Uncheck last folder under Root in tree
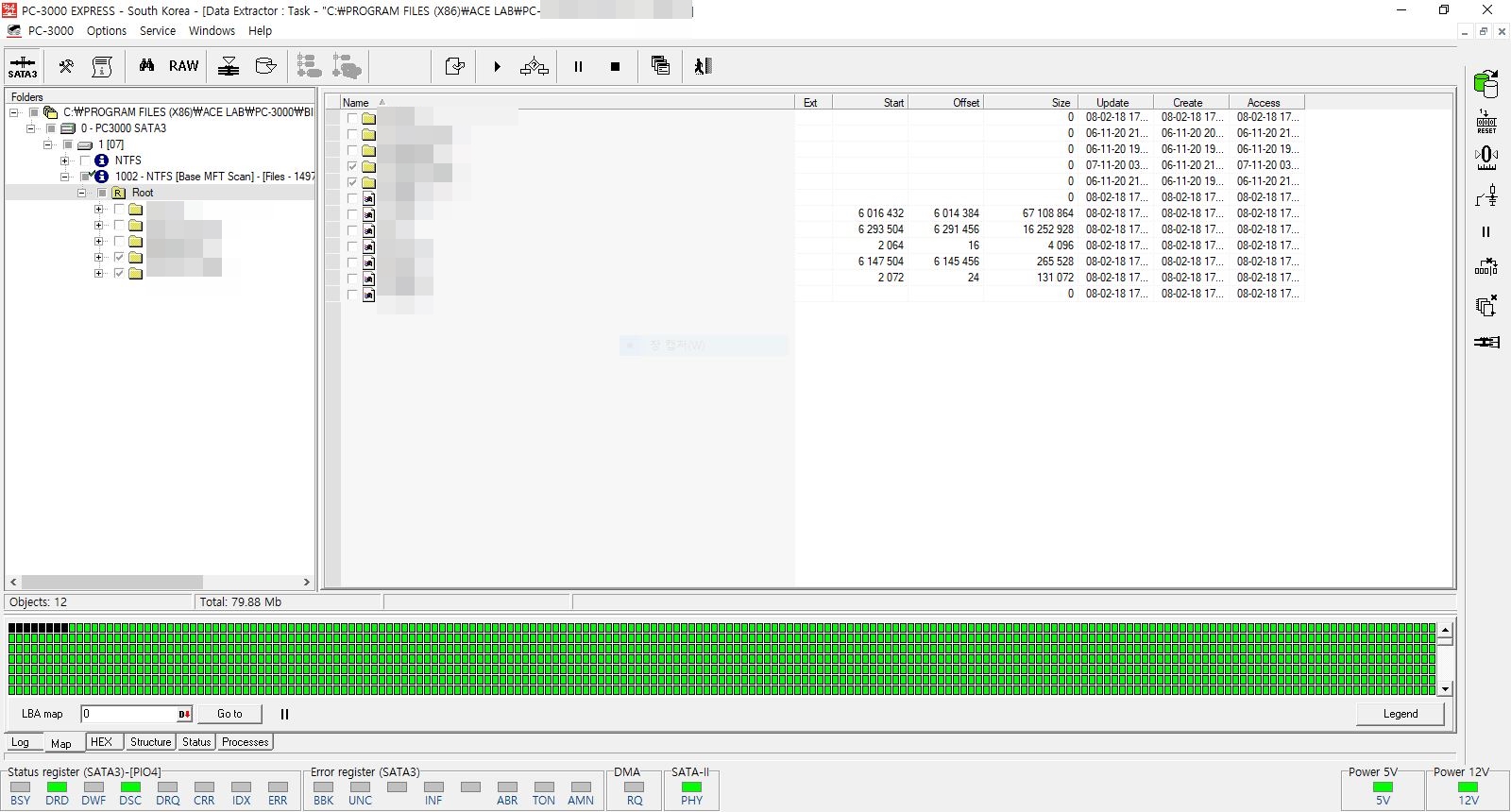1511x812 pixels. point(119,273)
